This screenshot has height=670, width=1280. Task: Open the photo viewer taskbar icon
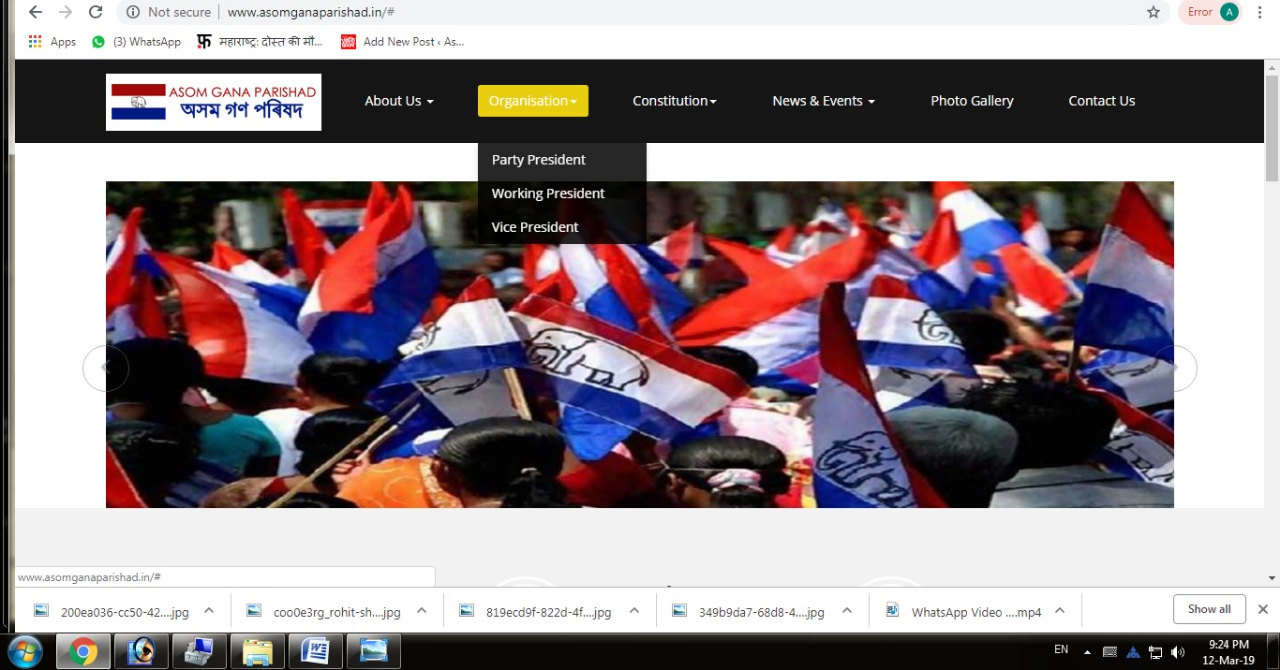(373, 651)
